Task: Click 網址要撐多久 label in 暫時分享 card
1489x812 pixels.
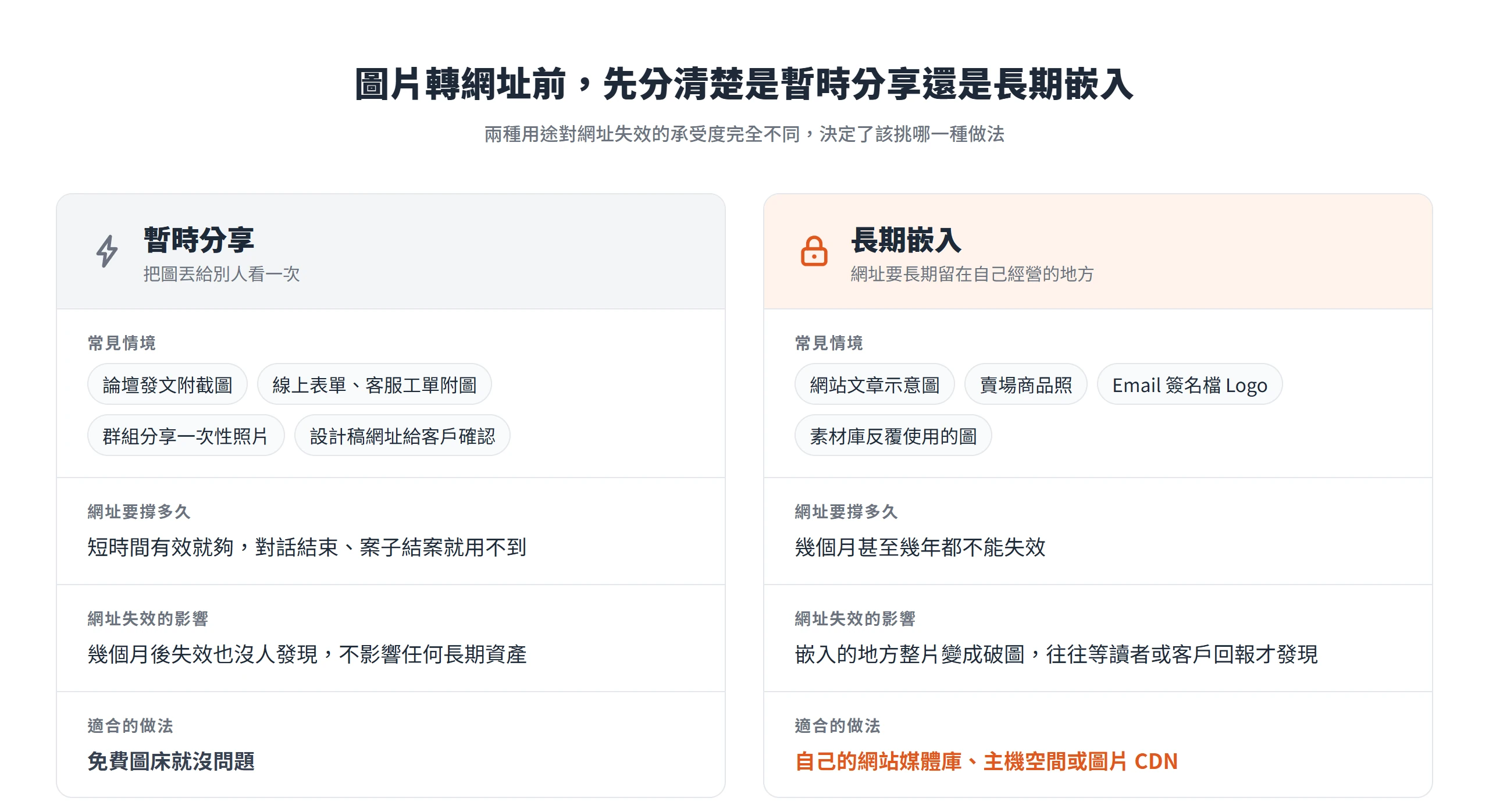Action: (139, 512)
